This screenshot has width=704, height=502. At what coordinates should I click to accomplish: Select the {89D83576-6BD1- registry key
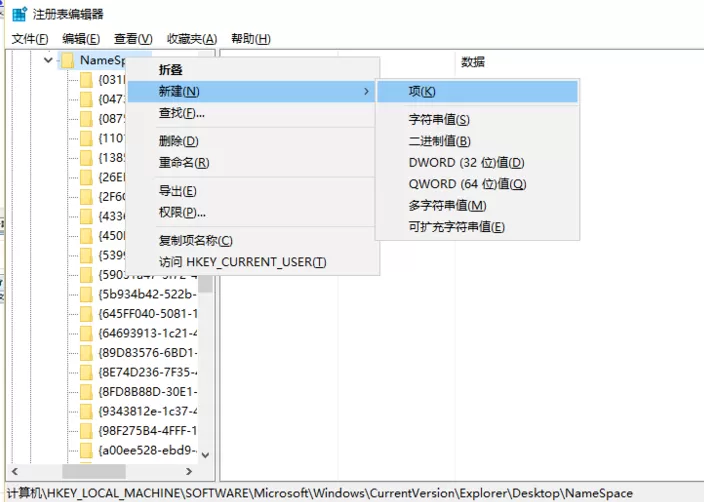pos(148,353)
